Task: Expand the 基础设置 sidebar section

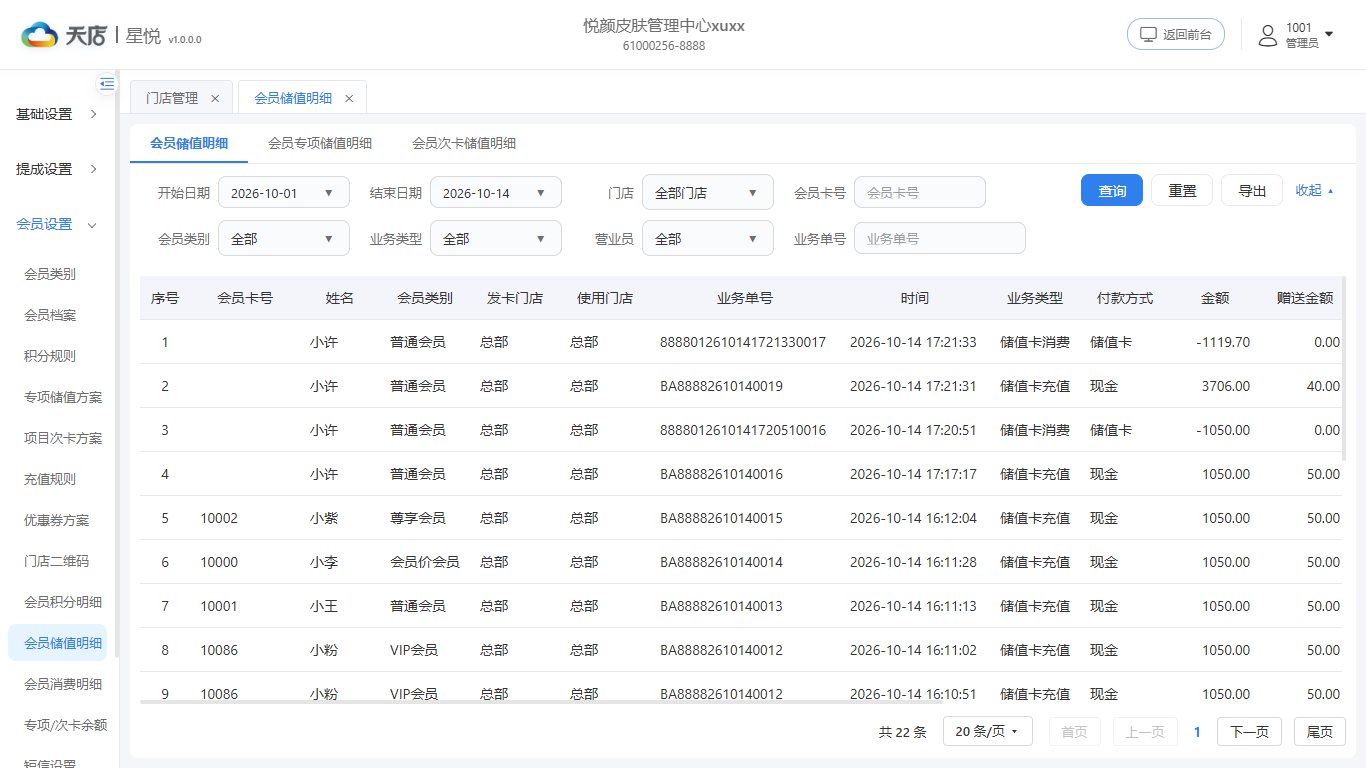Action: [57, 114]
